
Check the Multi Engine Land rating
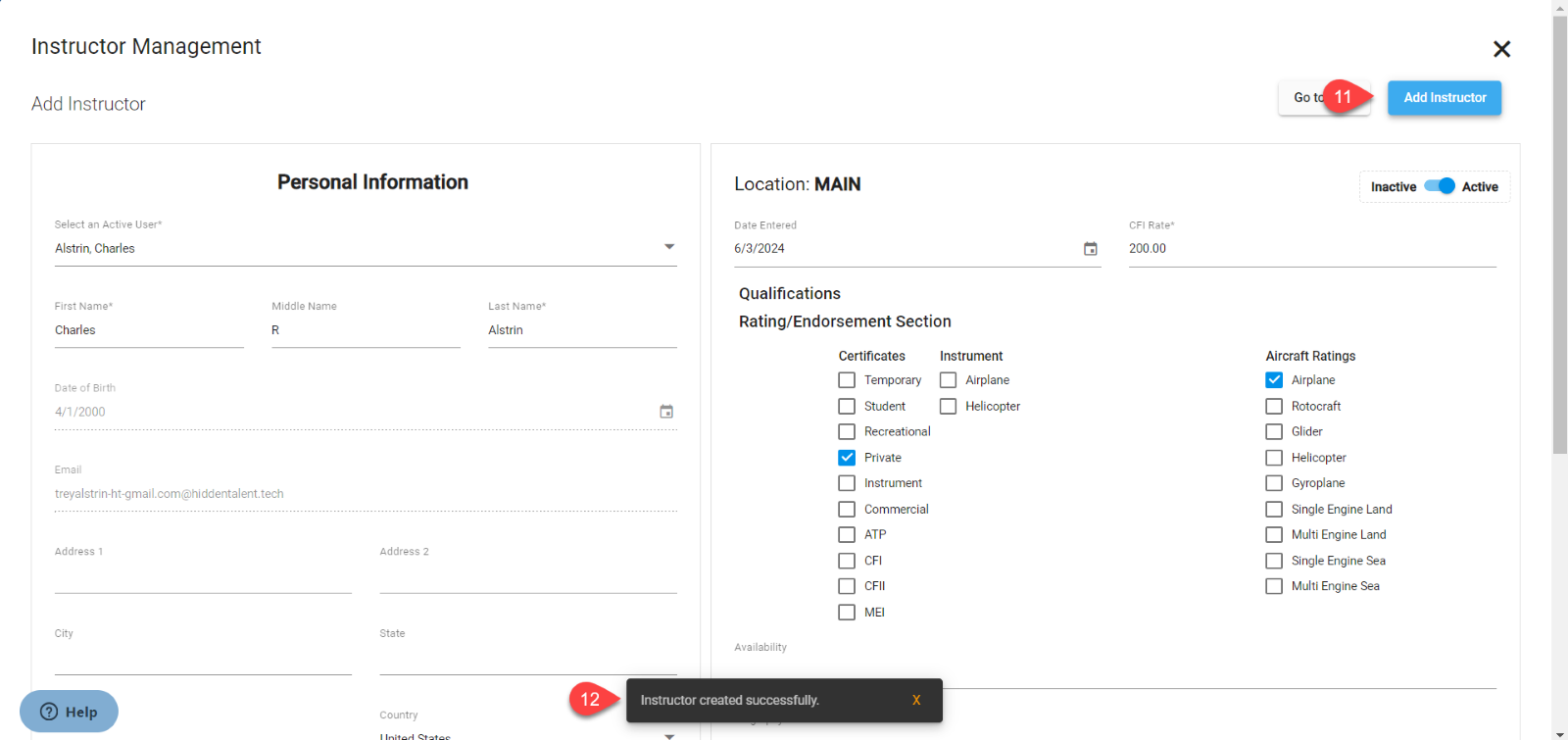pyautogui.click(x=1274, y=535)
